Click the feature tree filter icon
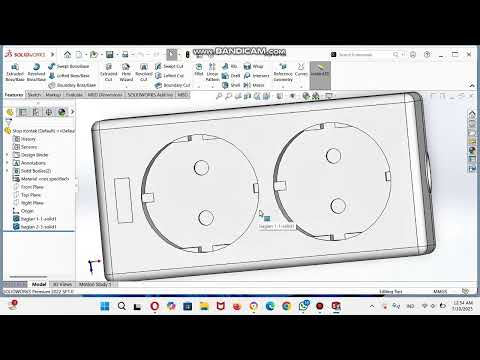The width and height of the screenshot is (480, 360). click(x=9, y=122)
